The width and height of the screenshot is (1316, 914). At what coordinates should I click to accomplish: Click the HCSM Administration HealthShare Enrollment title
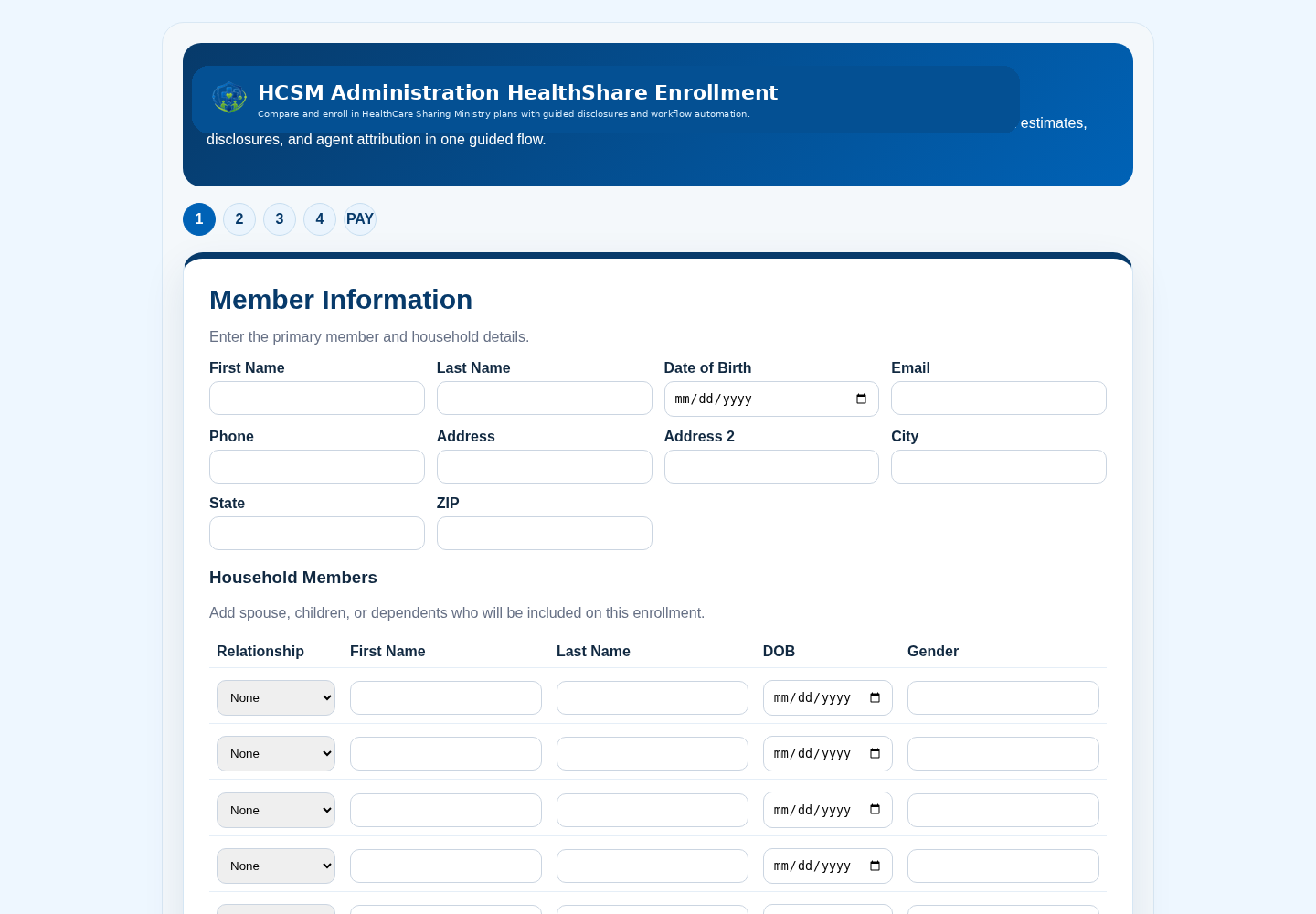point(518,92)
